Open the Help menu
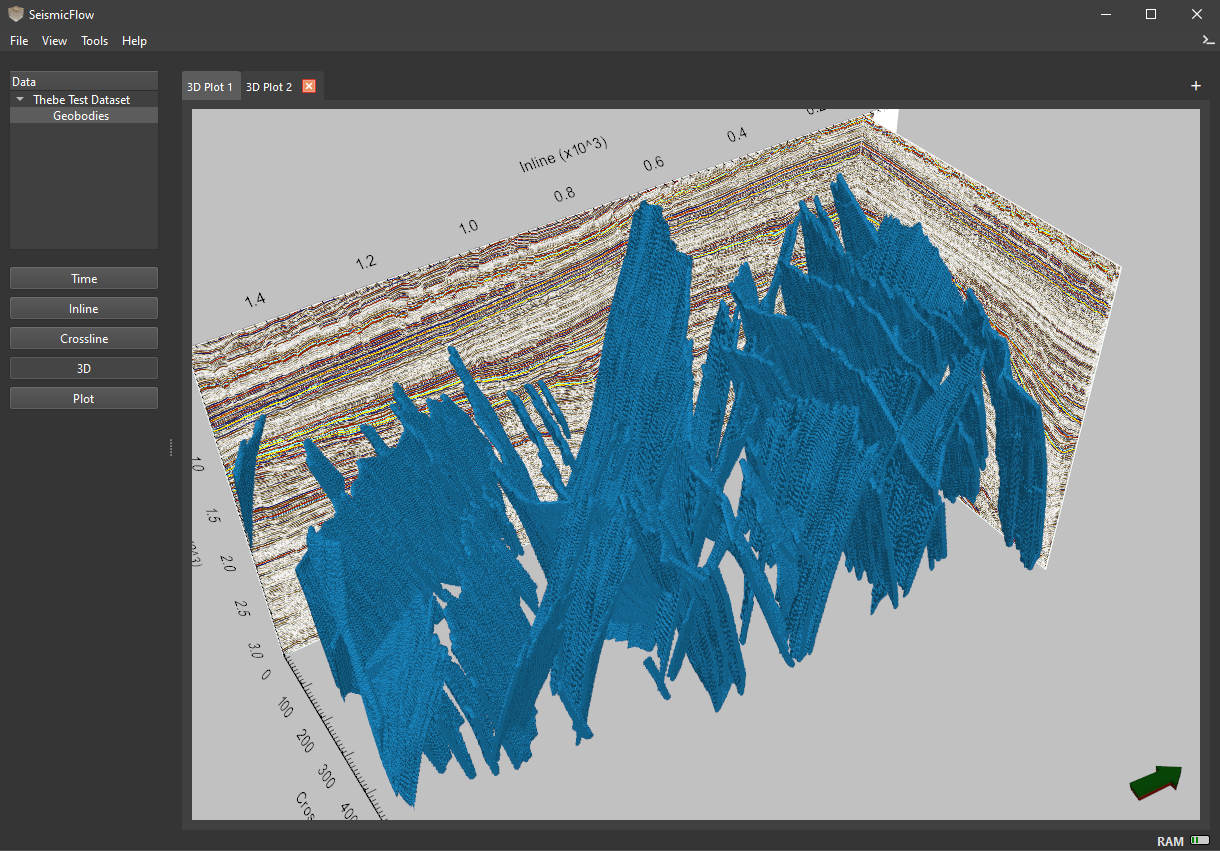Viewport: 1220px width, 851px height. click(134, 41)
